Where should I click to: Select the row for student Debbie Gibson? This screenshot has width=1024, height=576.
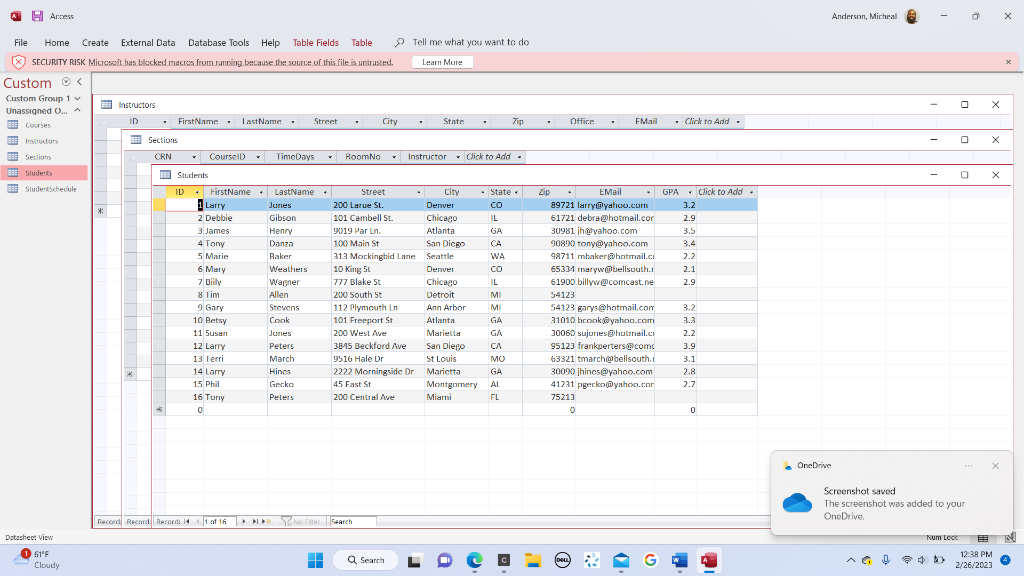(159, 217)
